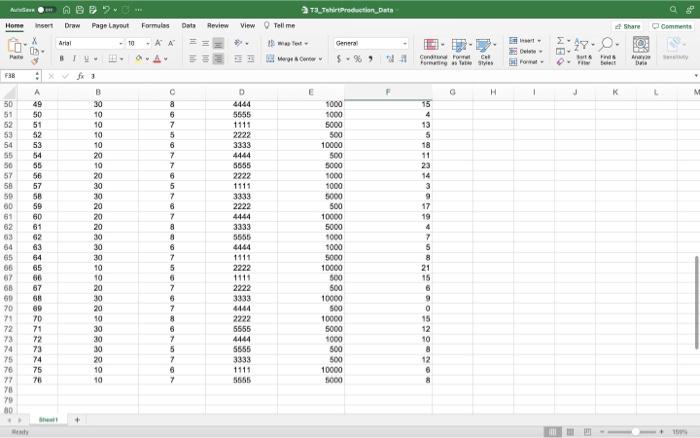This screenshot has height=438, width=700.
Task: Toggle the AutoSave switch
Action: [x=46, y=9]
